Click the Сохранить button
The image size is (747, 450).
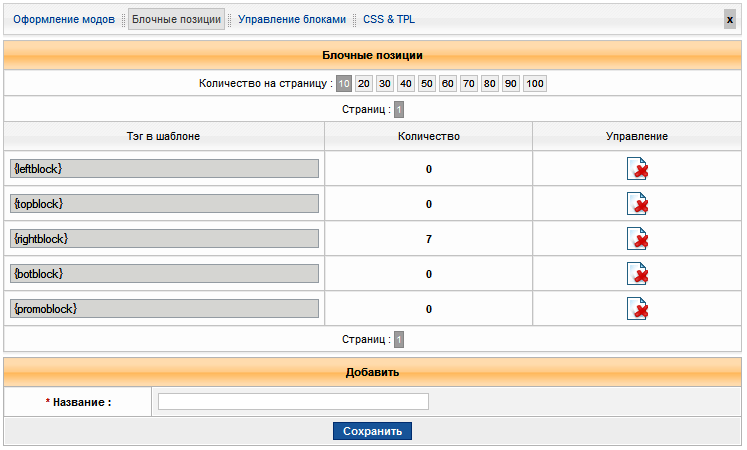click(x=372, y=431)
